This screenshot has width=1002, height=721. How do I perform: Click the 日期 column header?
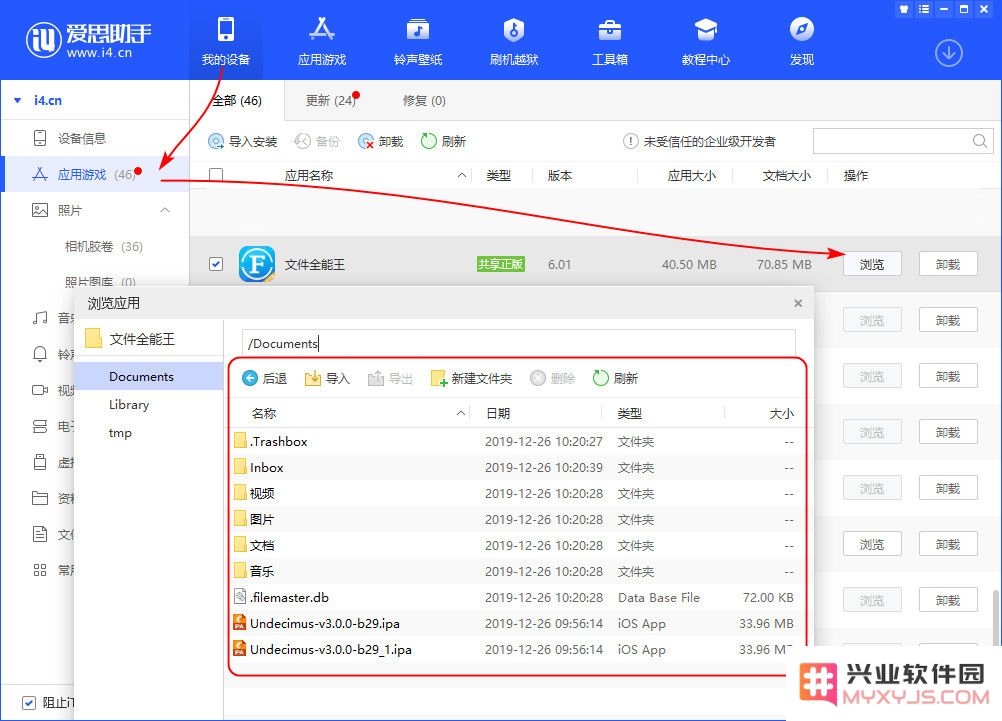[498, 414]
